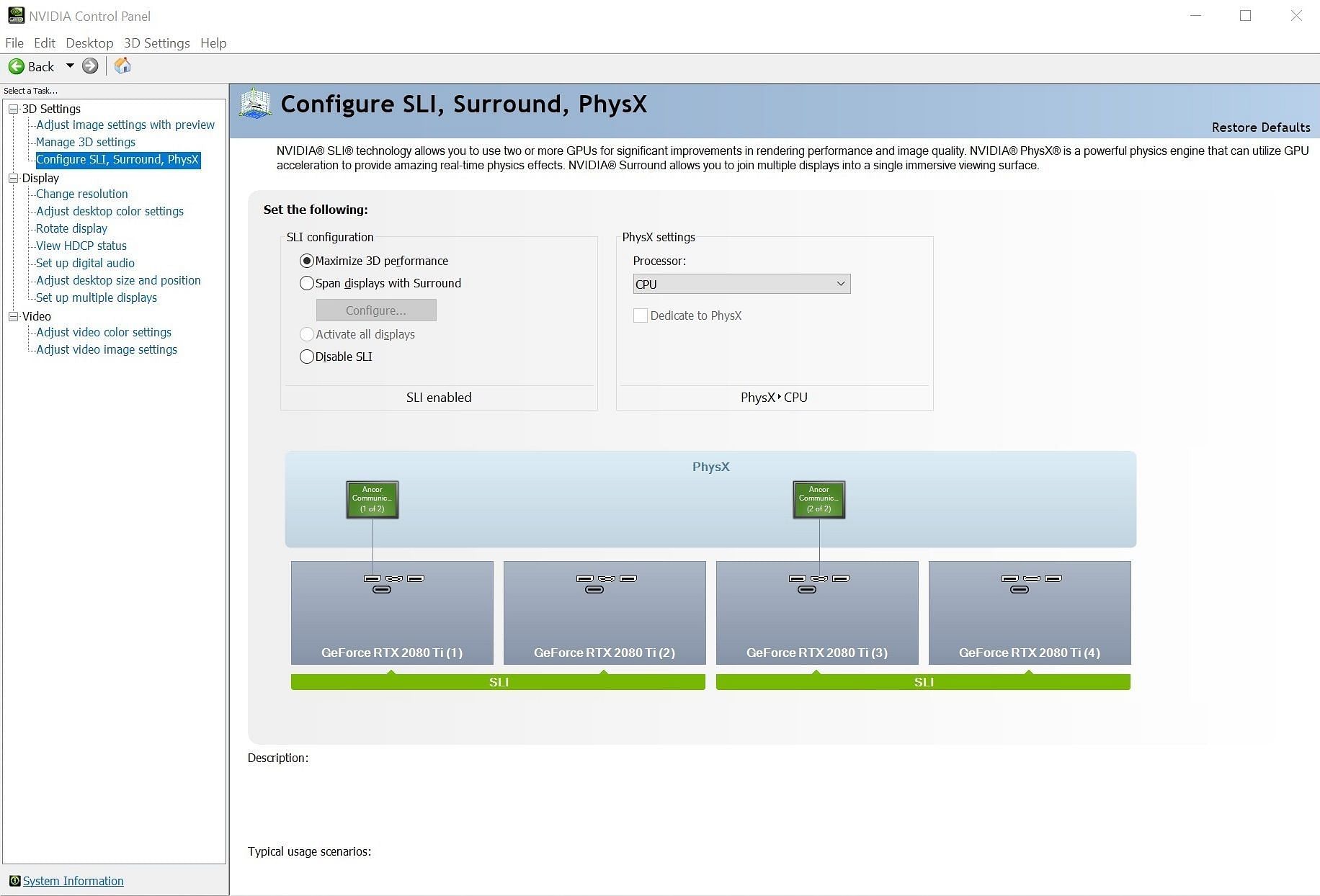
Task: Open the Back history dropdown arrow
Action: coord(70,66)
